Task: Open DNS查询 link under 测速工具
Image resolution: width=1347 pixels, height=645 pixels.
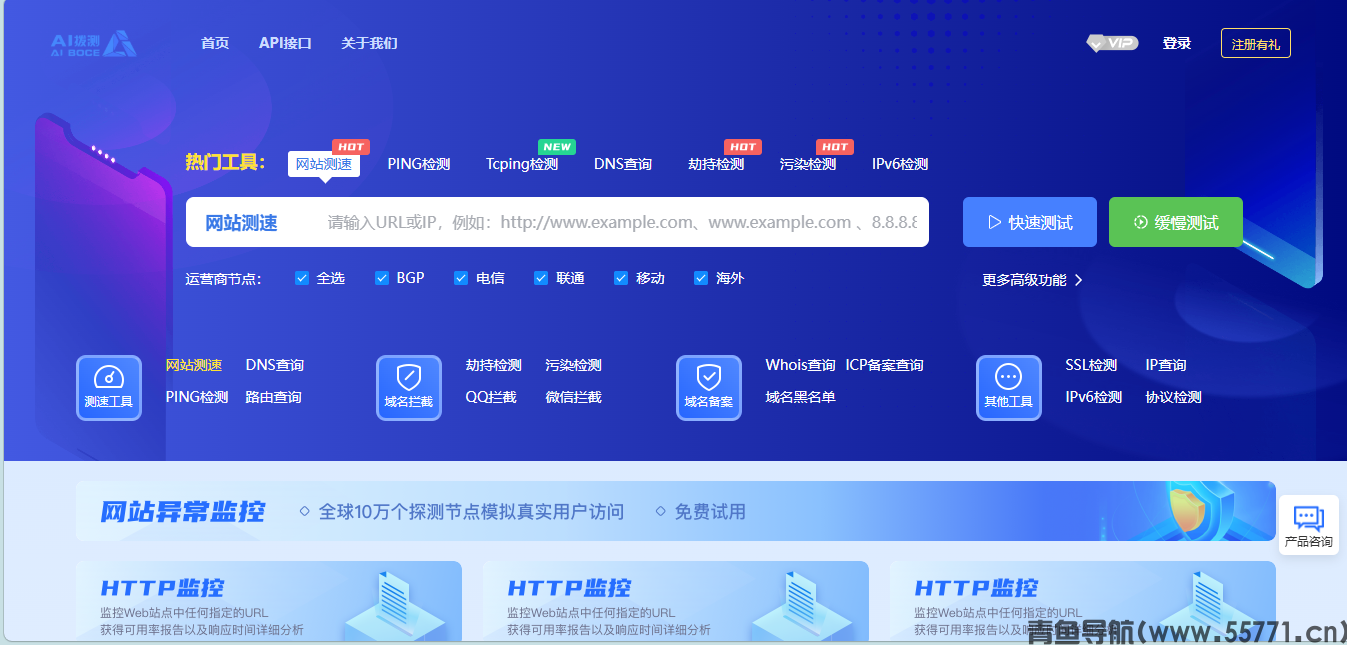Action: click(x=275, y=365)
